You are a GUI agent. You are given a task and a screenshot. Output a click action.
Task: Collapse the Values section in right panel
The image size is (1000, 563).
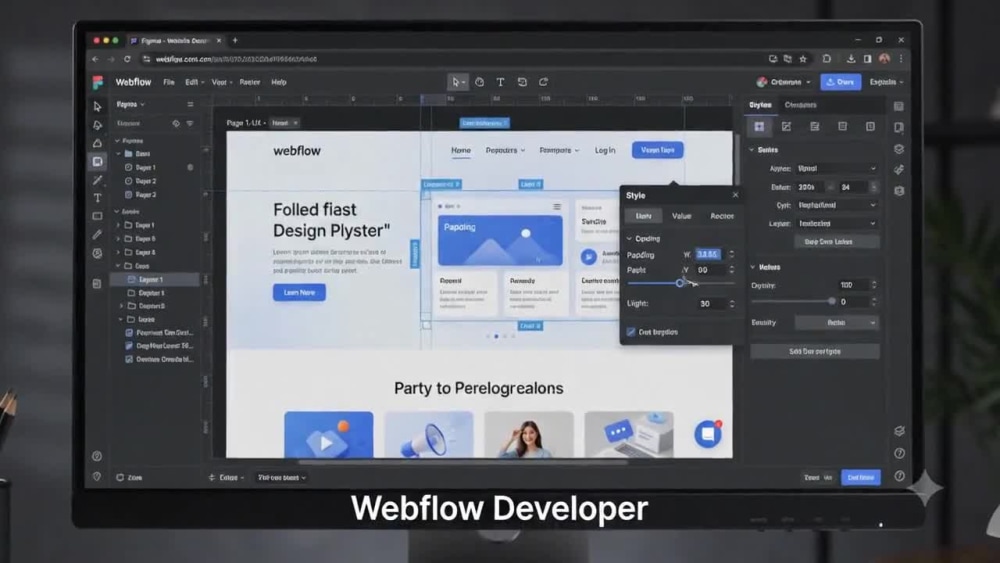pyautogui.click(x=753, y=267)
